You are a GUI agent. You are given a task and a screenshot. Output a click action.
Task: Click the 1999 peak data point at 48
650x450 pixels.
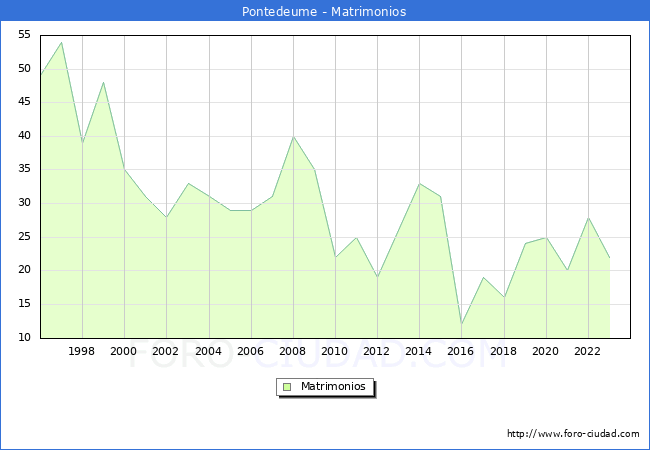[103, 82]
